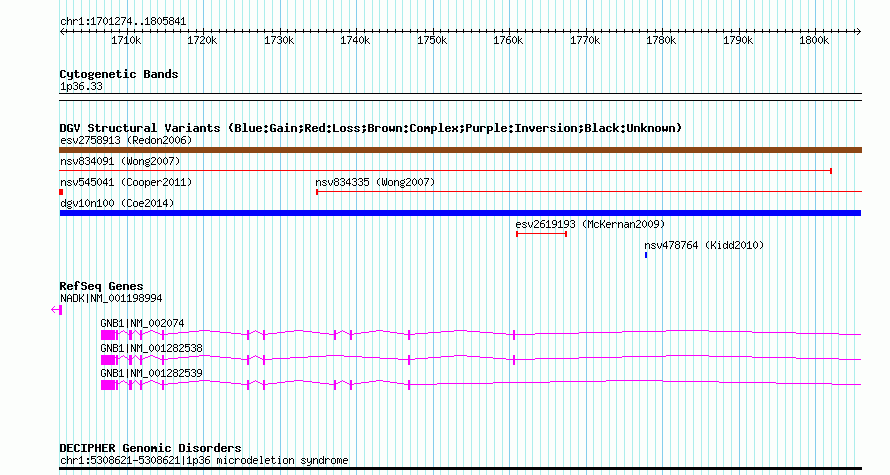Click the black DECIPHER disorder bar
Viewport: 890px width, 475px height.
pos(460,469)
